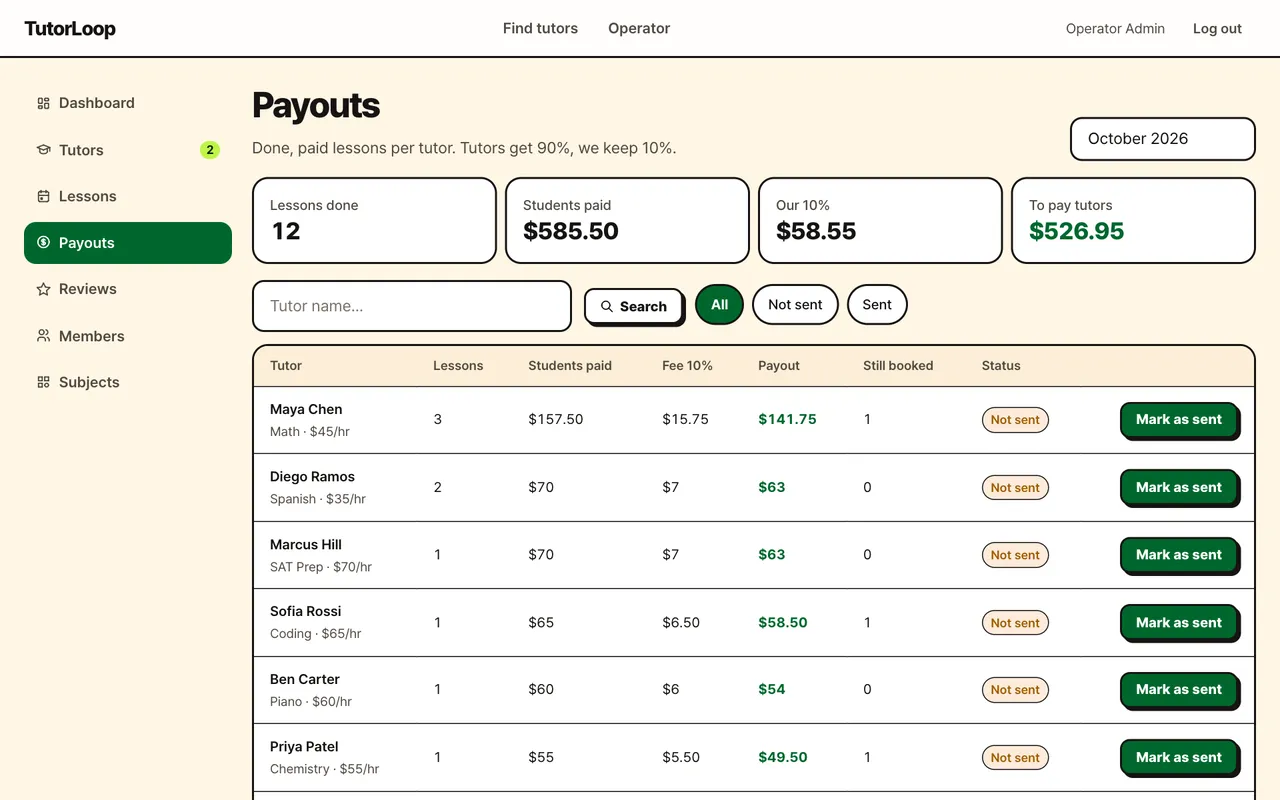The height and width of the screenshot is (800, 1280).
Task: Click the Reviews star icon
Action: click(43, 289)
